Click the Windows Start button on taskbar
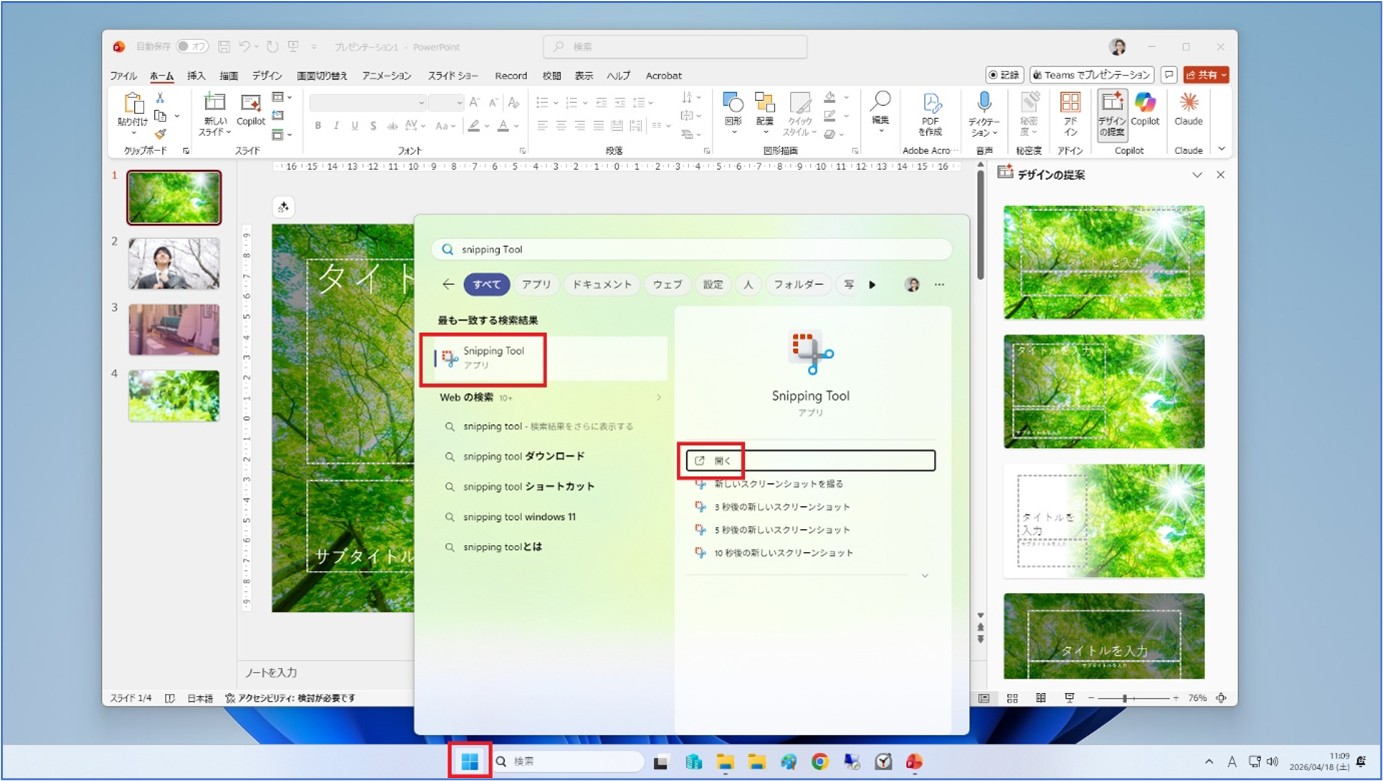Screen dimensions: 1383x781 coord(469,761)
